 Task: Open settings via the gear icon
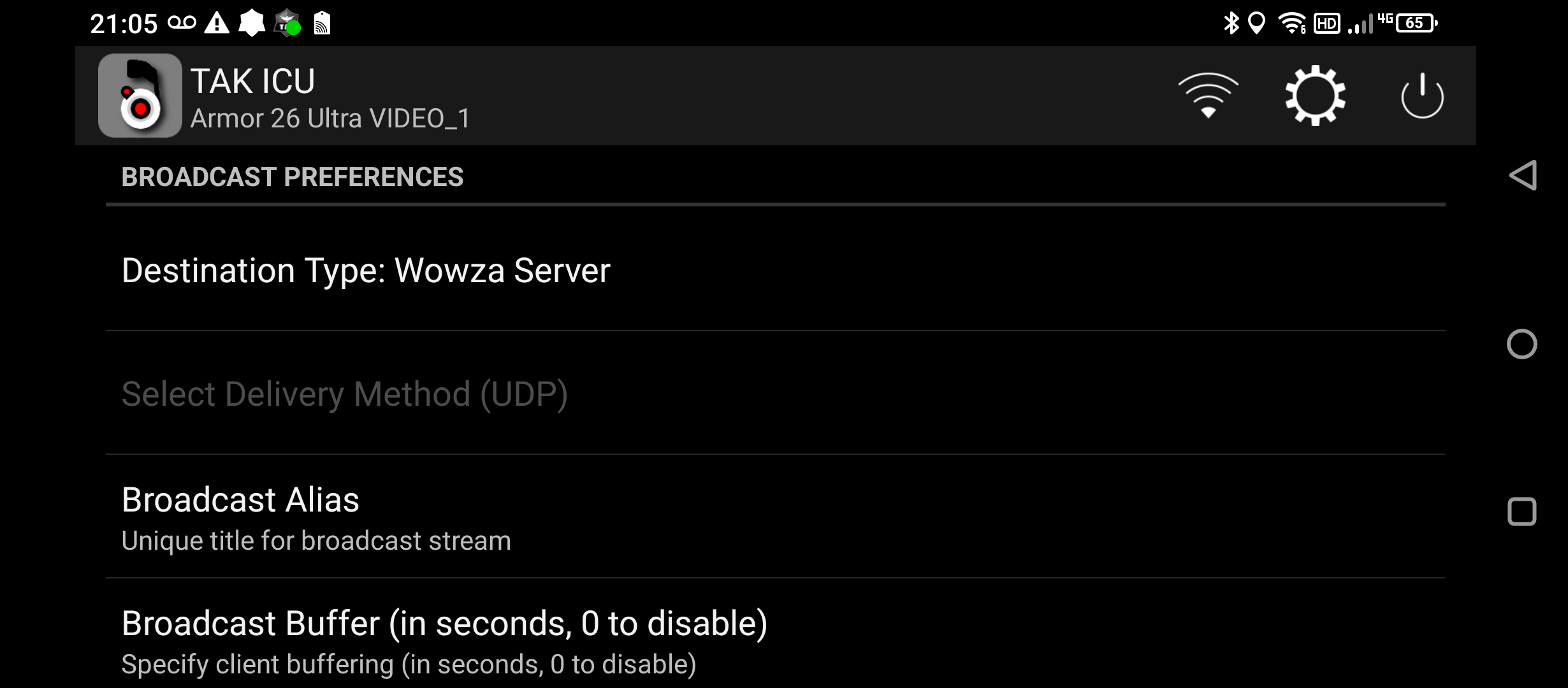click(x=1315, y=96)
